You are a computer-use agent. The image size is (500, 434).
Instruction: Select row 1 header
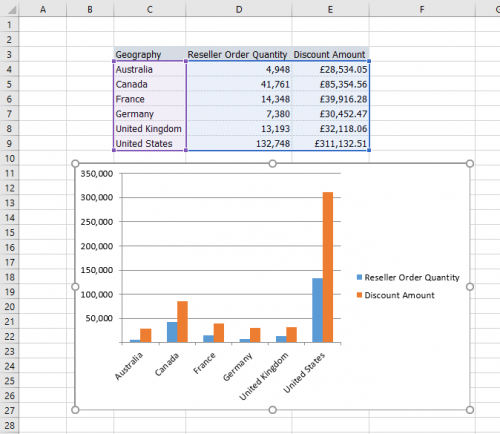[x=9, y=25]
